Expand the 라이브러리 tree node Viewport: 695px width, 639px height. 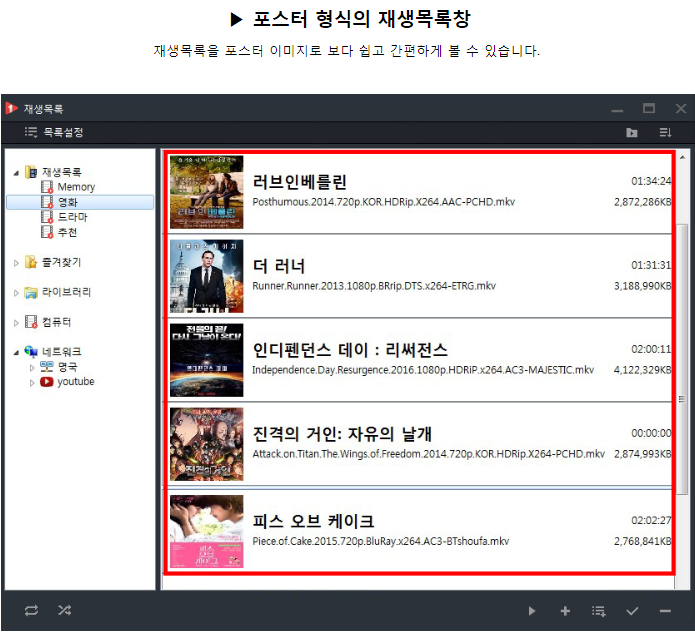click(x=16, y=293)
